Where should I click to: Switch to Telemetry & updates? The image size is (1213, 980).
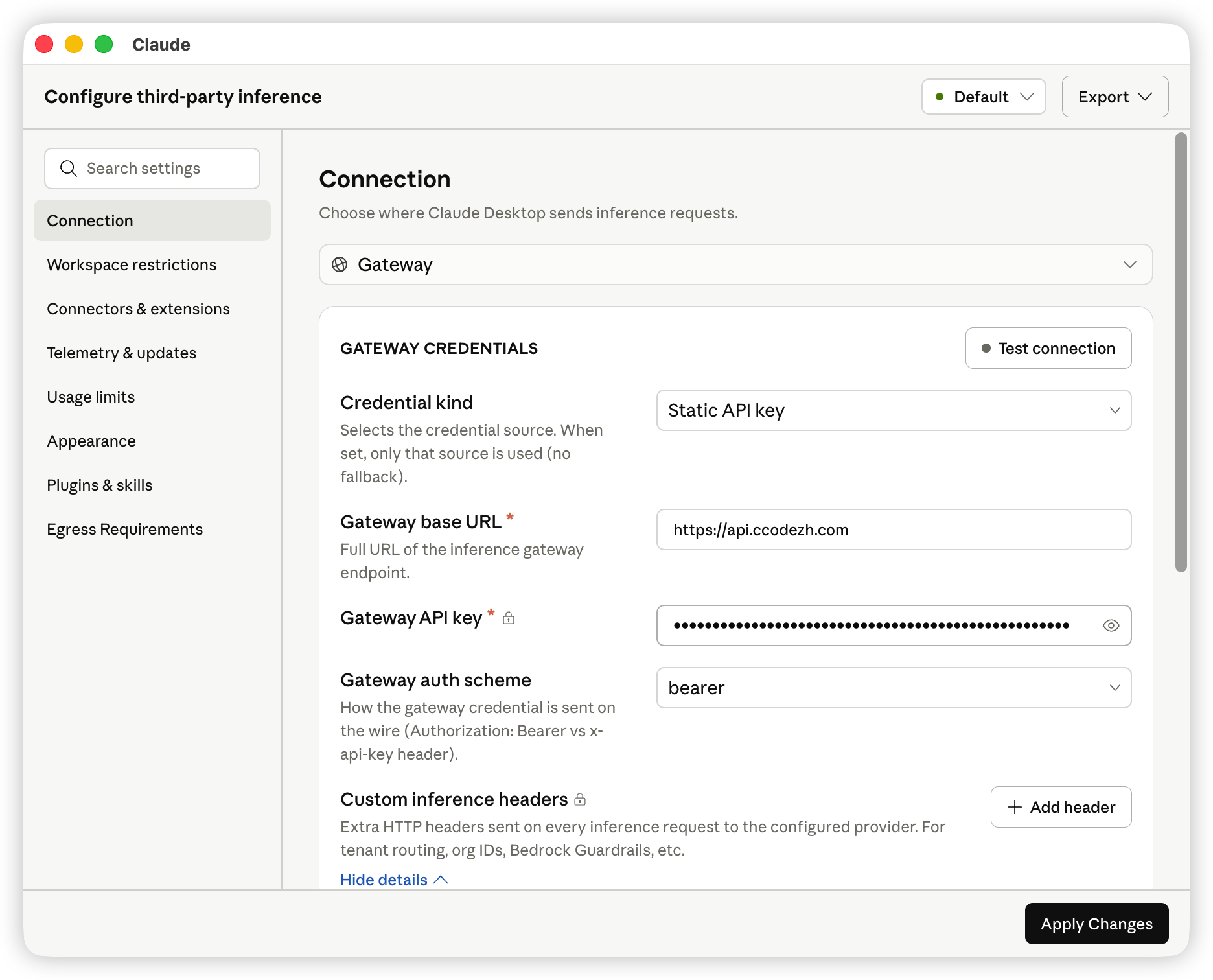tap(152, 353)
